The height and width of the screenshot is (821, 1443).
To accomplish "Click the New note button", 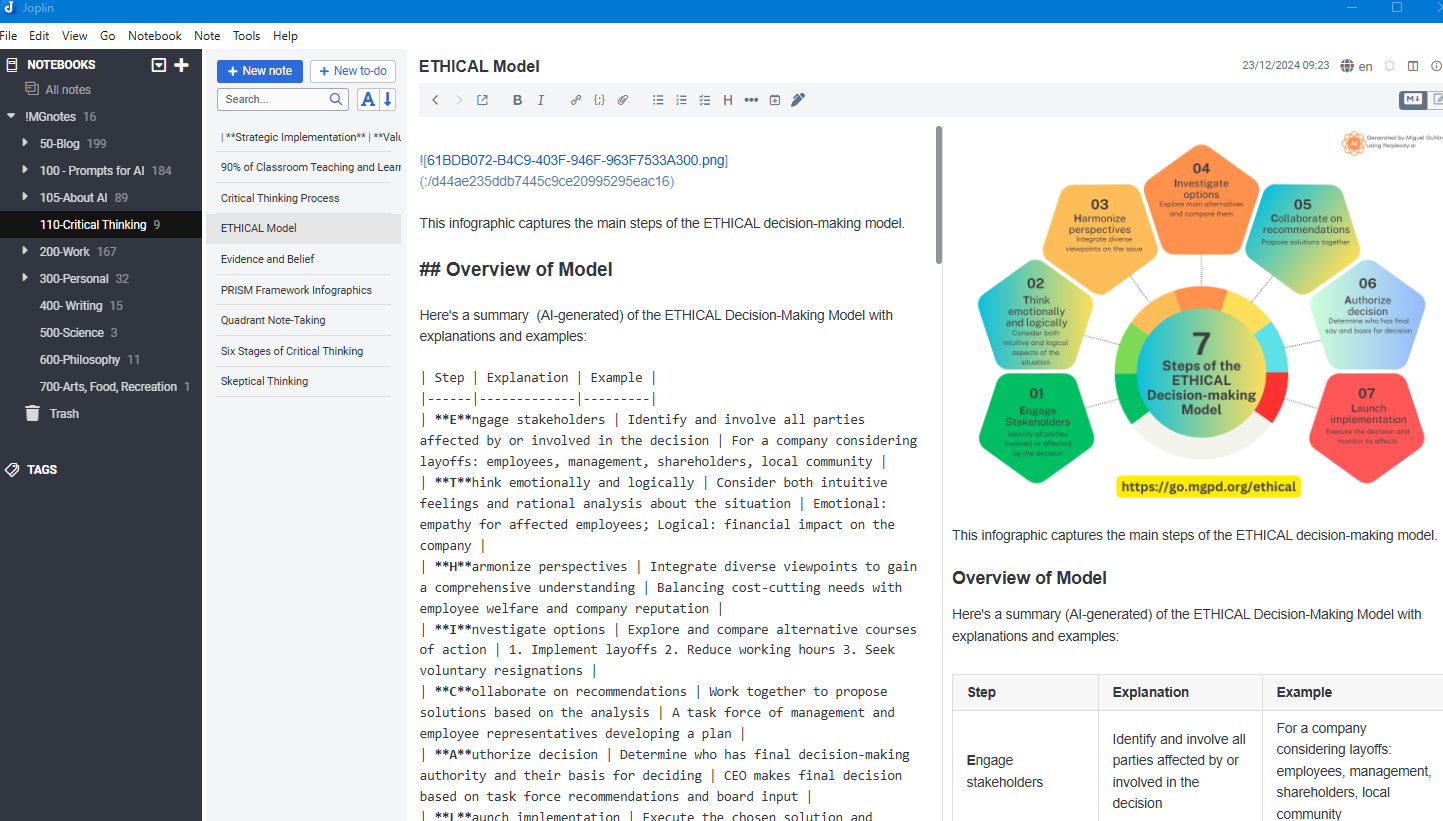I will coord(260,71).
